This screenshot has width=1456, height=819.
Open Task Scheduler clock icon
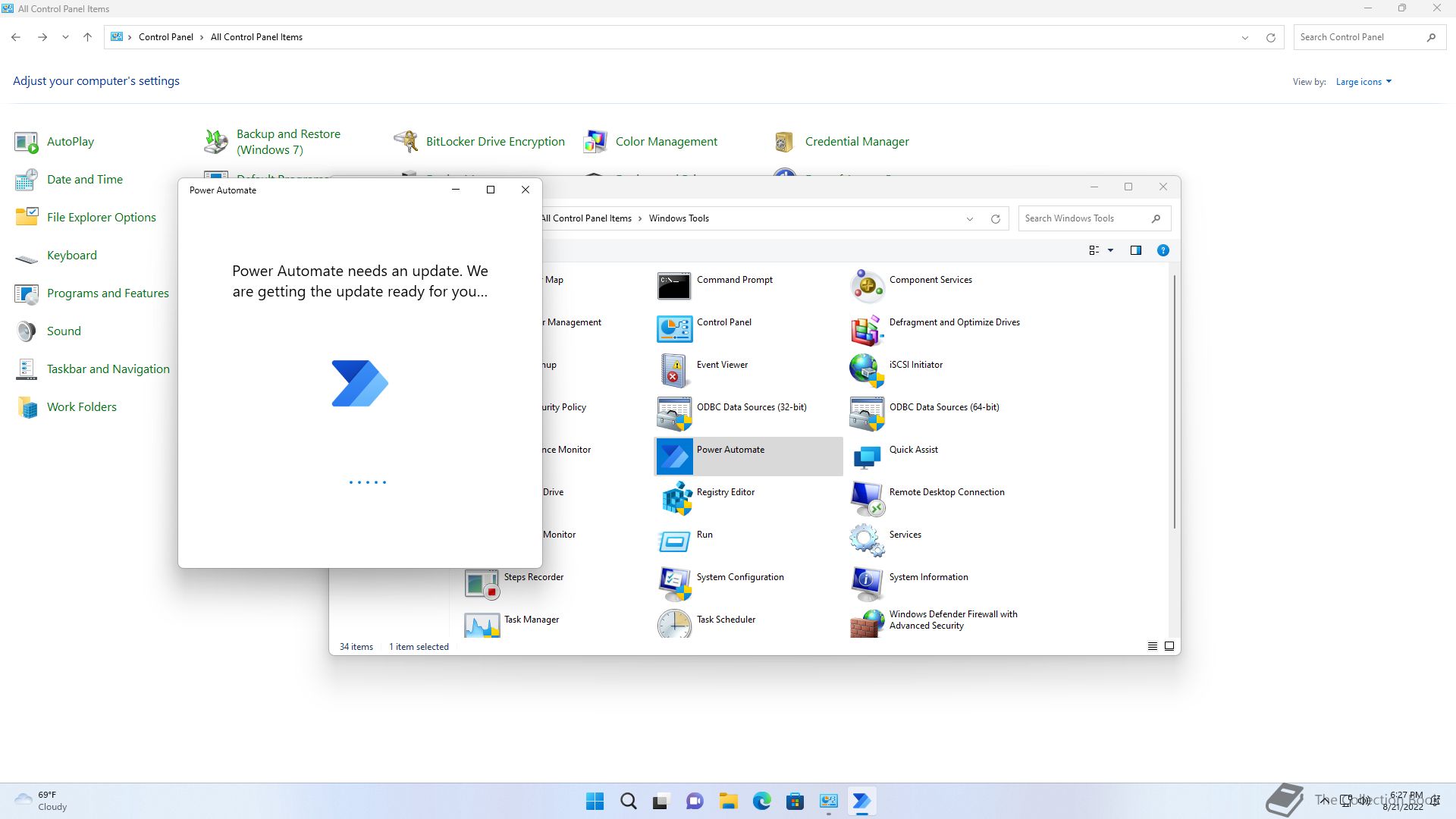[x=673, y=624]
